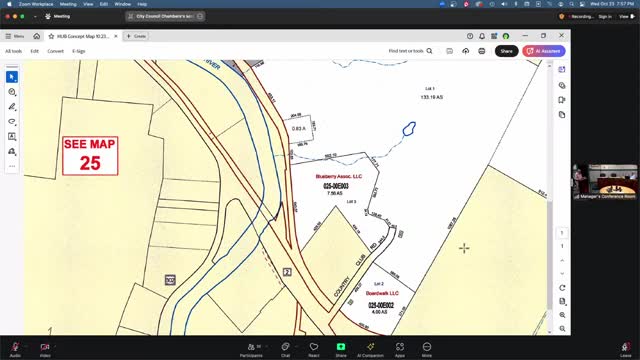
Task: Rotate the page with the rotate icon
Action: pyautogui.click(x=562, y=288)
